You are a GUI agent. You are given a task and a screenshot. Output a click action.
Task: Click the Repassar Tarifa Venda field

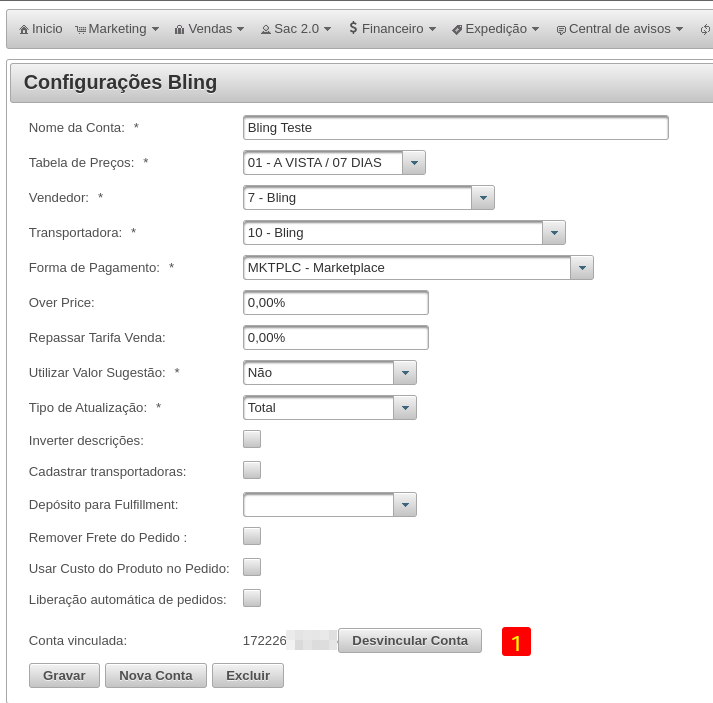(x=336, y=338)
